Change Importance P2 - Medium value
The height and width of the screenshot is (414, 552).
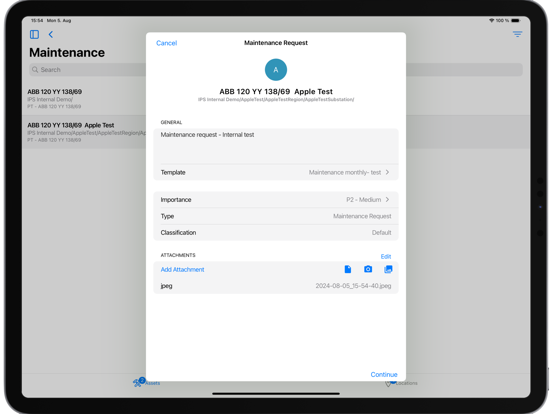[363, 200]
